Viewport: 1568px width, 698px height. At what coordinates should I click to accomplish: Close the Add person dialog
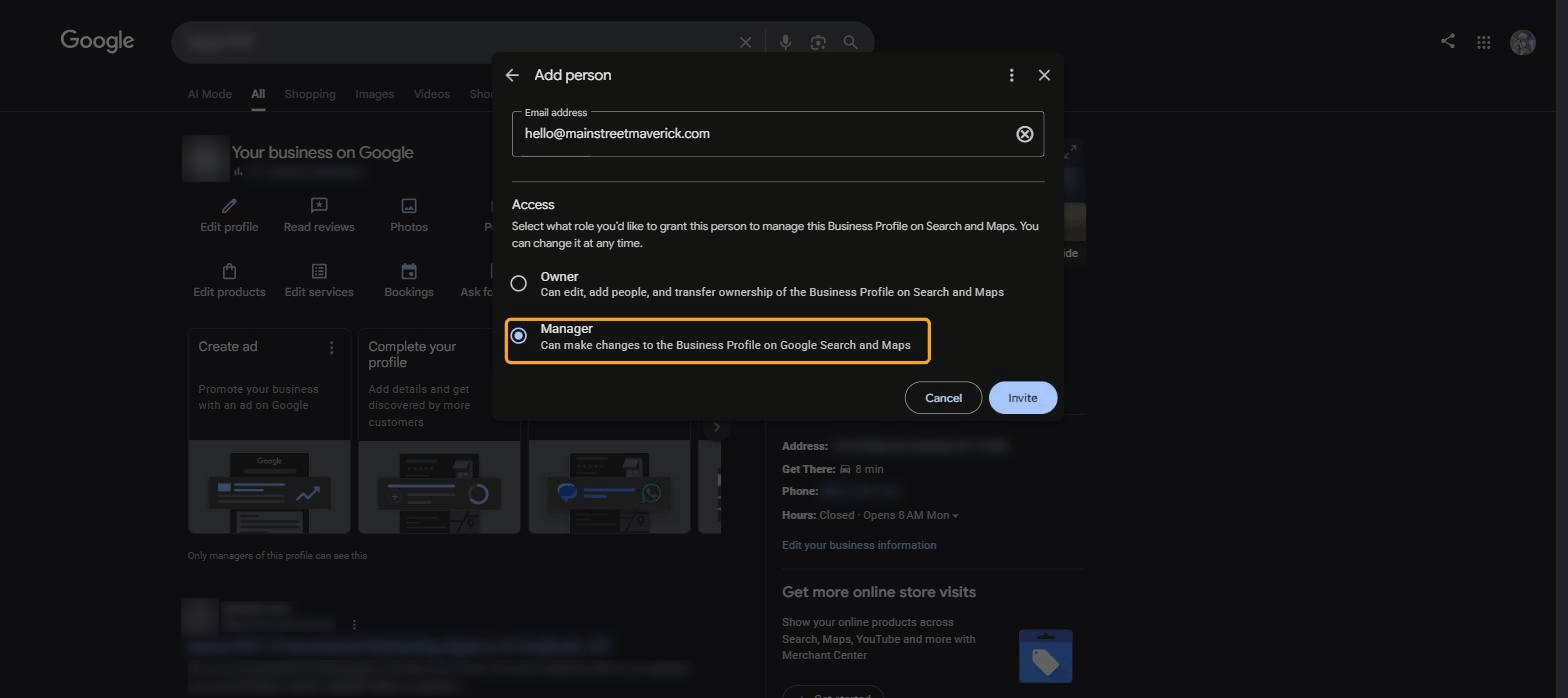(x=1044, y=75)
